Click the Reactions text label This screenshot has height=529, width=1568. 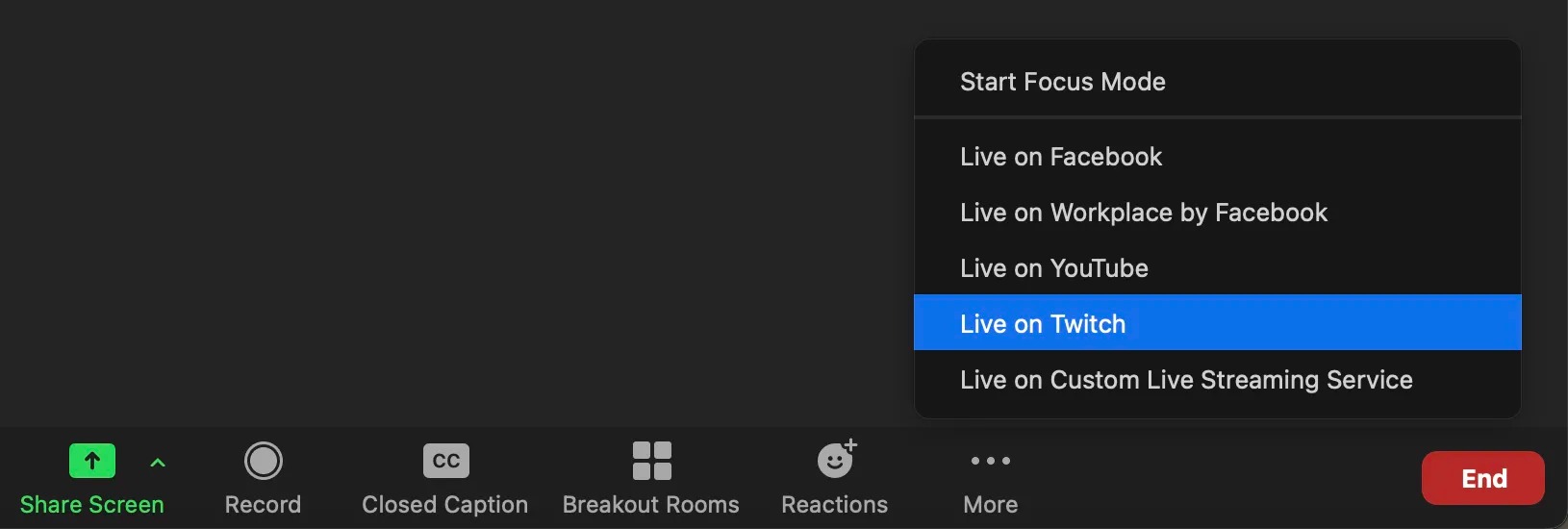point(834,505)
